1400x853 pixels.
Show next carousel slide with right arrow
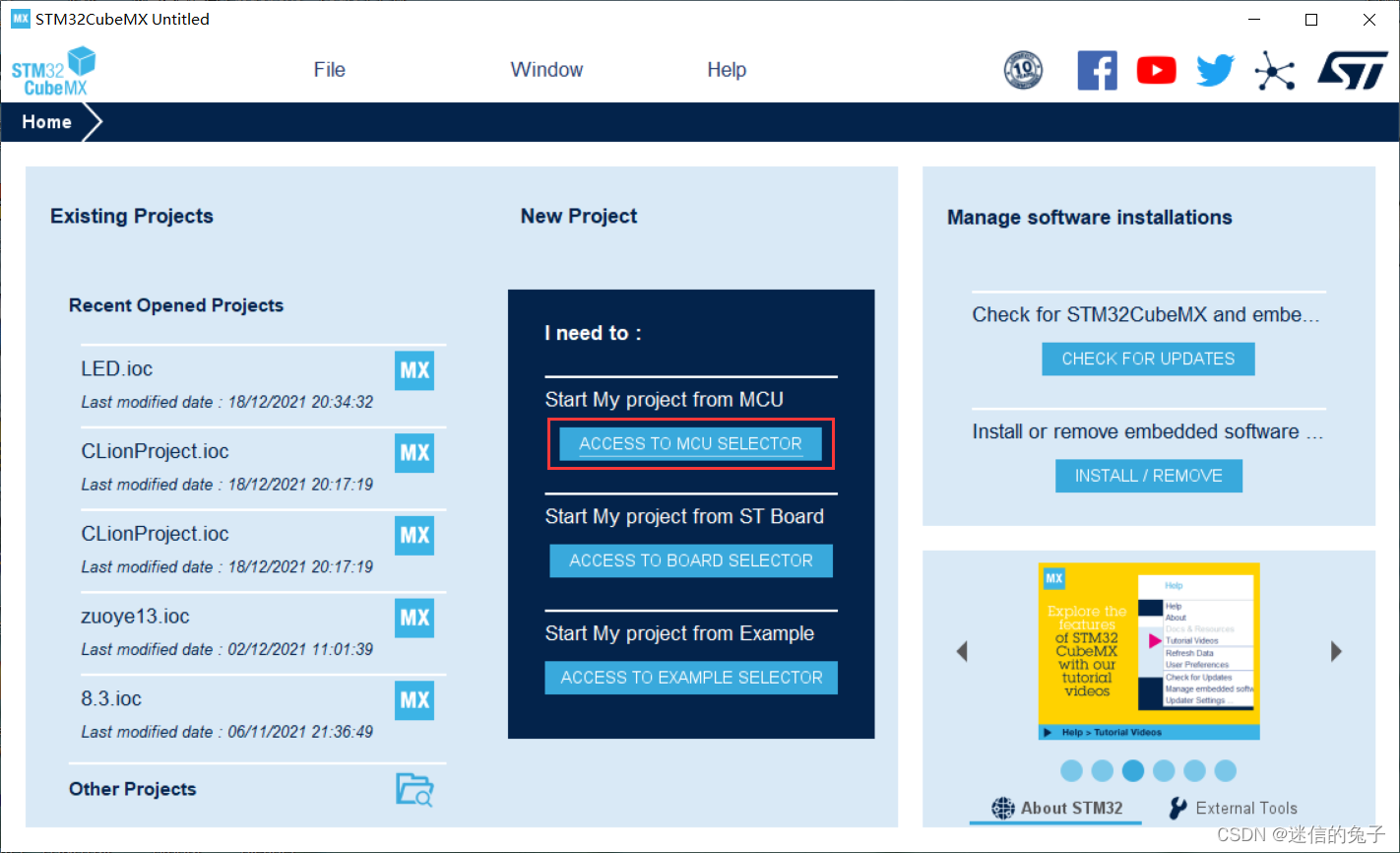pyautogui.click(x=1336, y=651)
